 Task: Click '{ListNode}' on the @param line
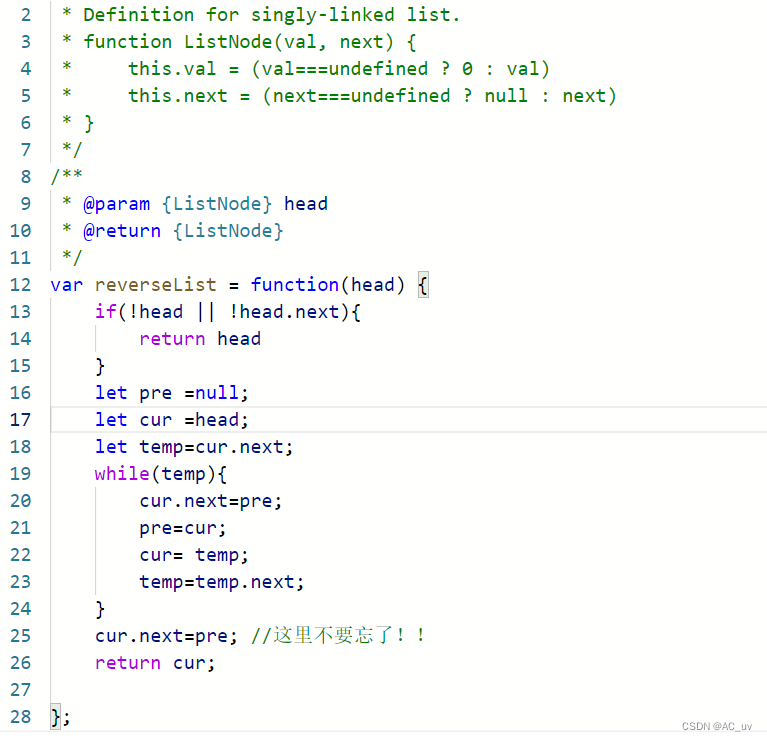(217, 204)
